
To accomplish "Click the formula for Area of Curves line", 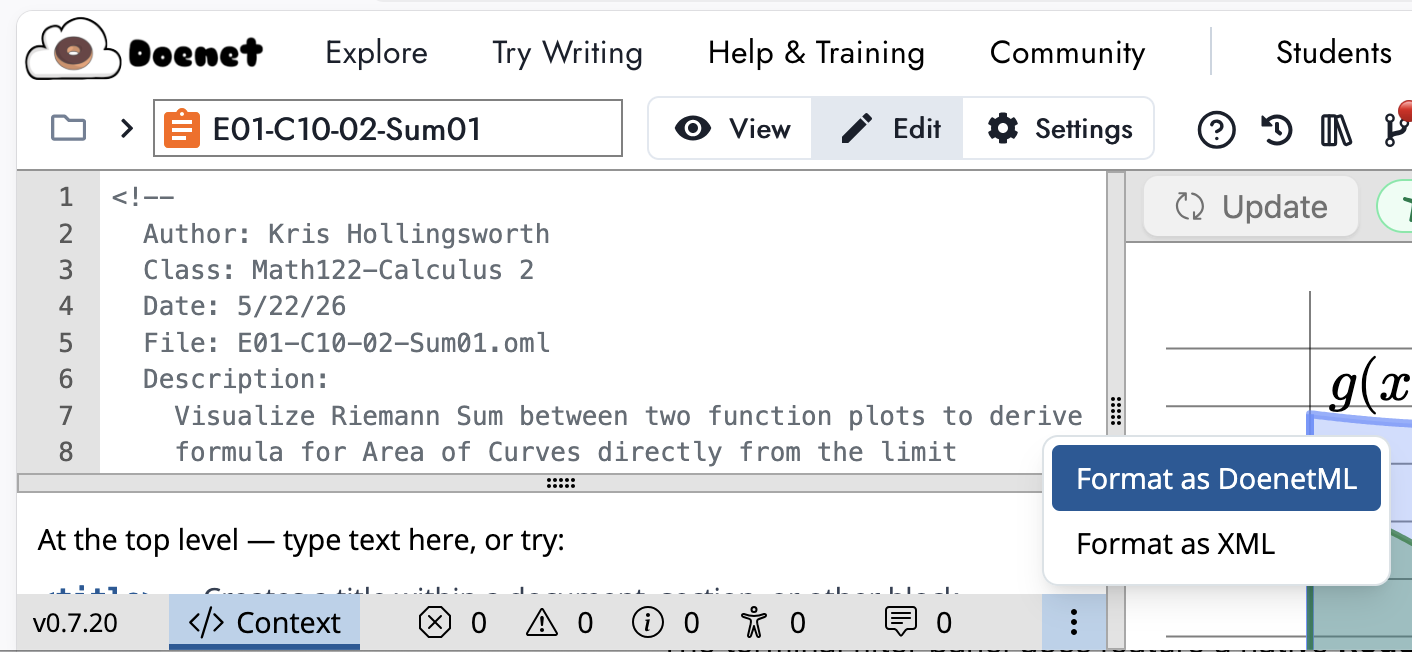I will coord(566,452).
